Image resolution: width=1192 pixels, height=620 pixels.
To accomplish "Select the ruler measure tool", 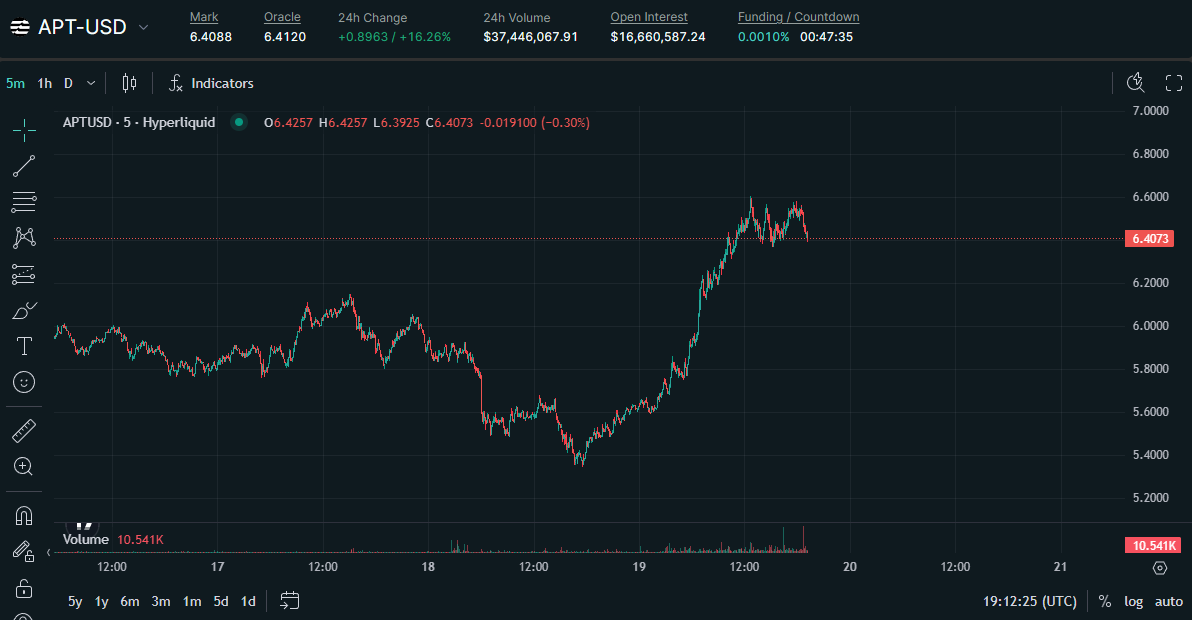I will point(24,430).
